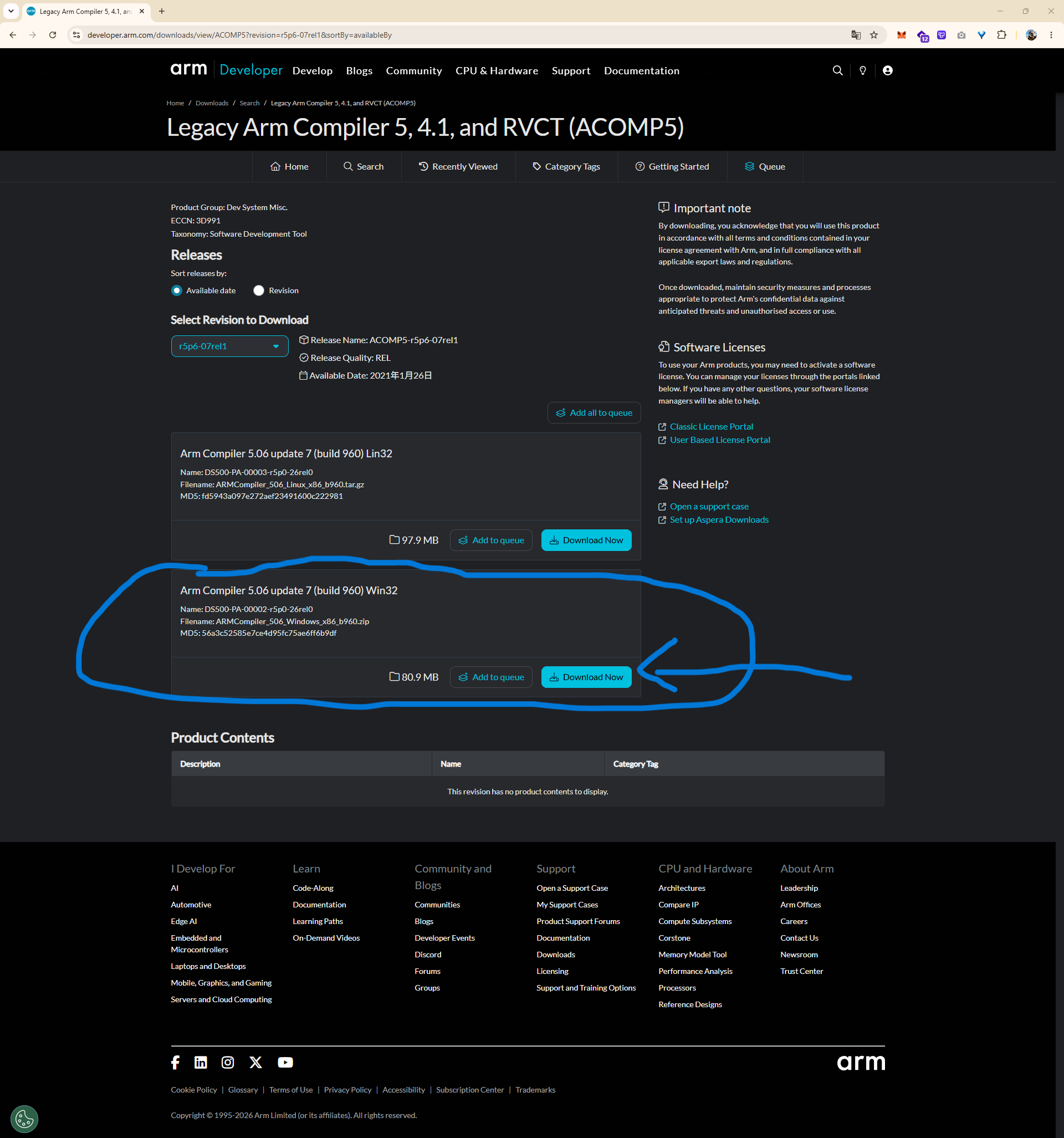This screenshot has width=1064, height=1138.
Task: Open the Blogs menu
Action: point(359,70)
